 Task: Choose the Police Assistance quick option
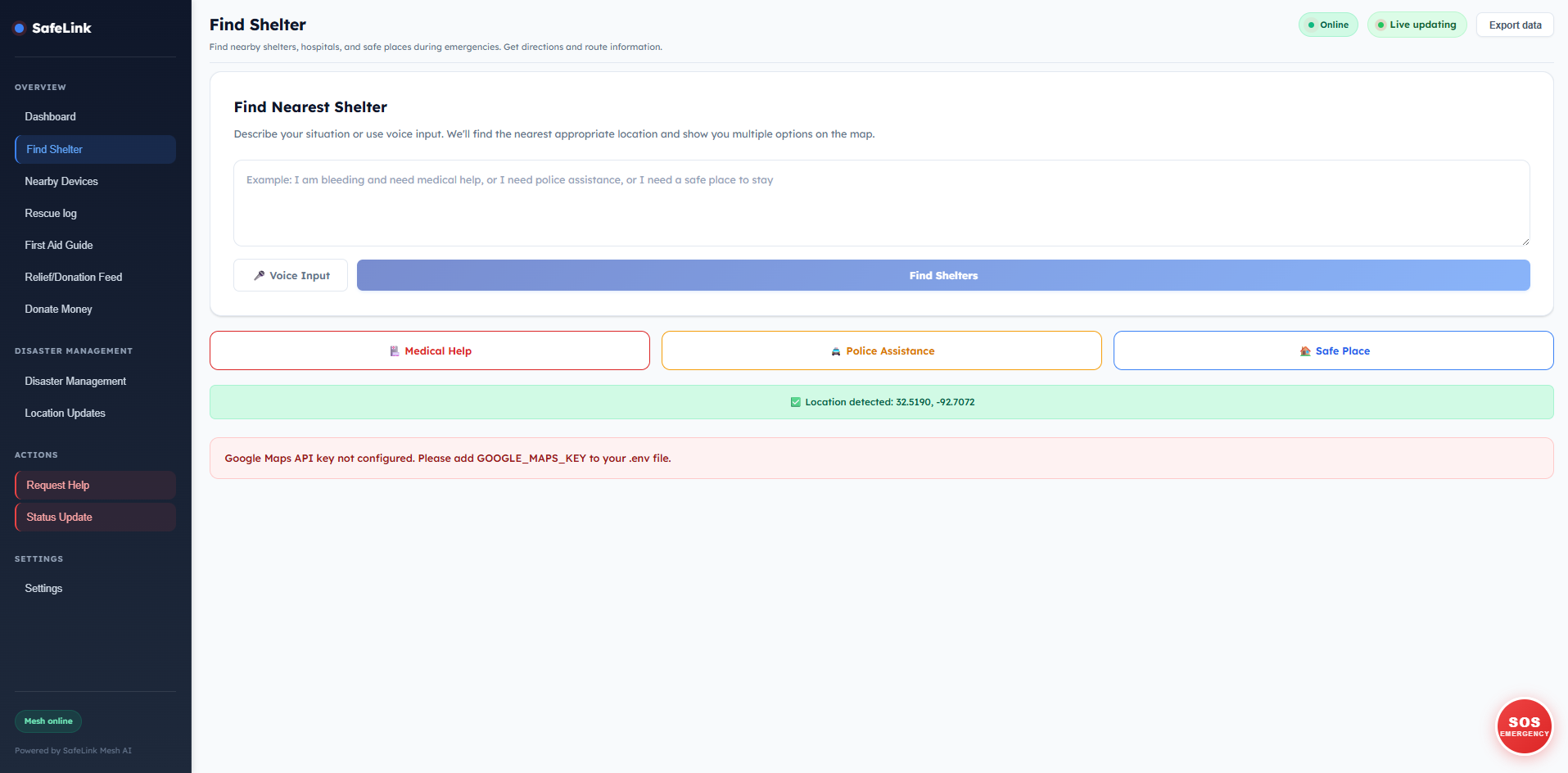pyautogui.click(x=882, y=350)
